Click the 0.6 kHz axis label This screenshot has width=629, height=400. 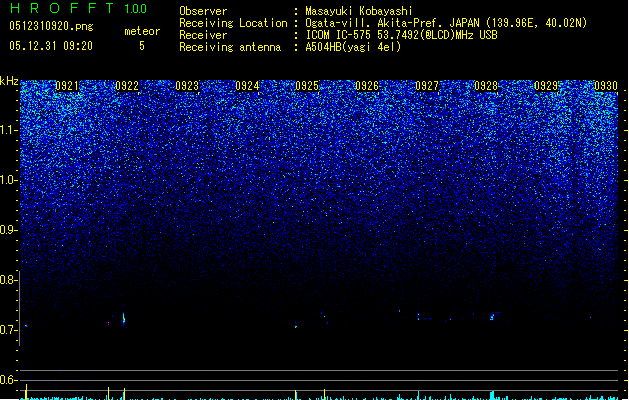8,380
